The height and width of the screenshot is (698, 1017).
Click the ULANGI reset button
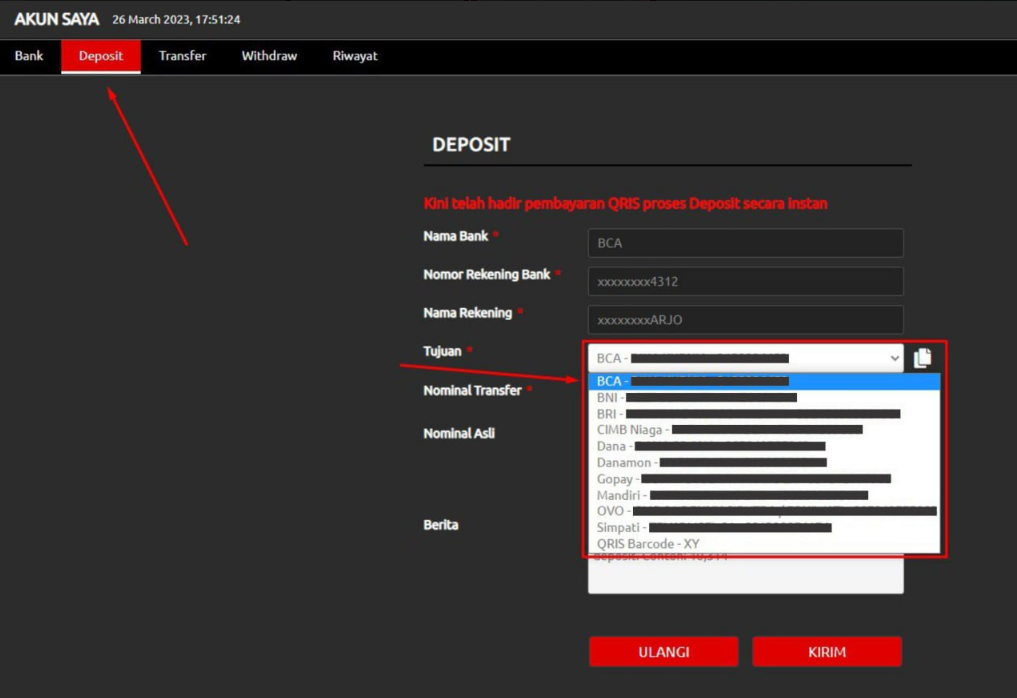(663, 652)
